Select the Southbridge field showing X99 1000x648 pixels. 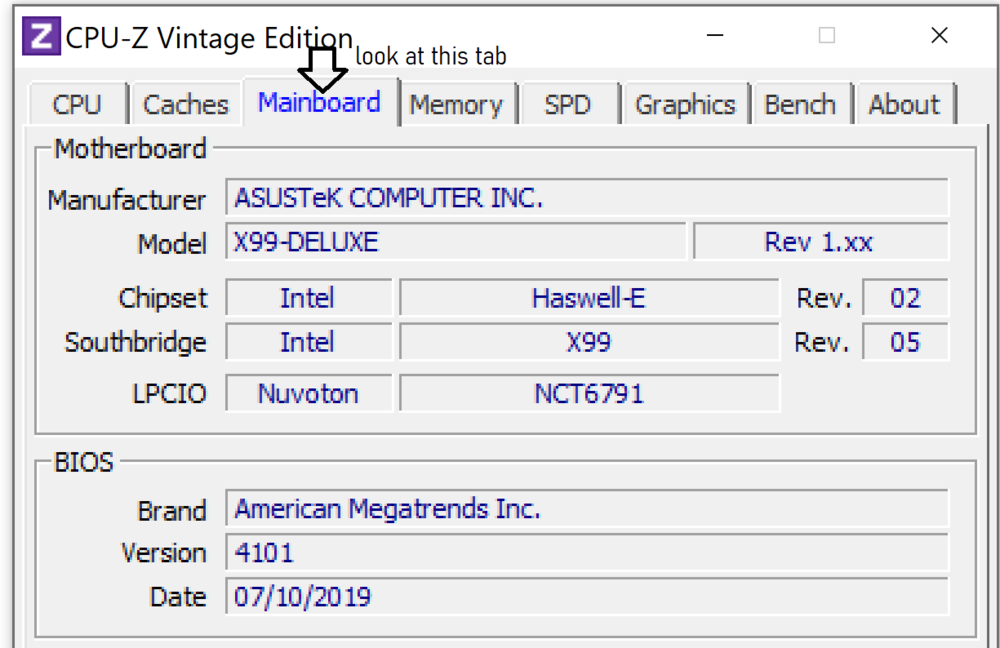[x=589, y=342]
